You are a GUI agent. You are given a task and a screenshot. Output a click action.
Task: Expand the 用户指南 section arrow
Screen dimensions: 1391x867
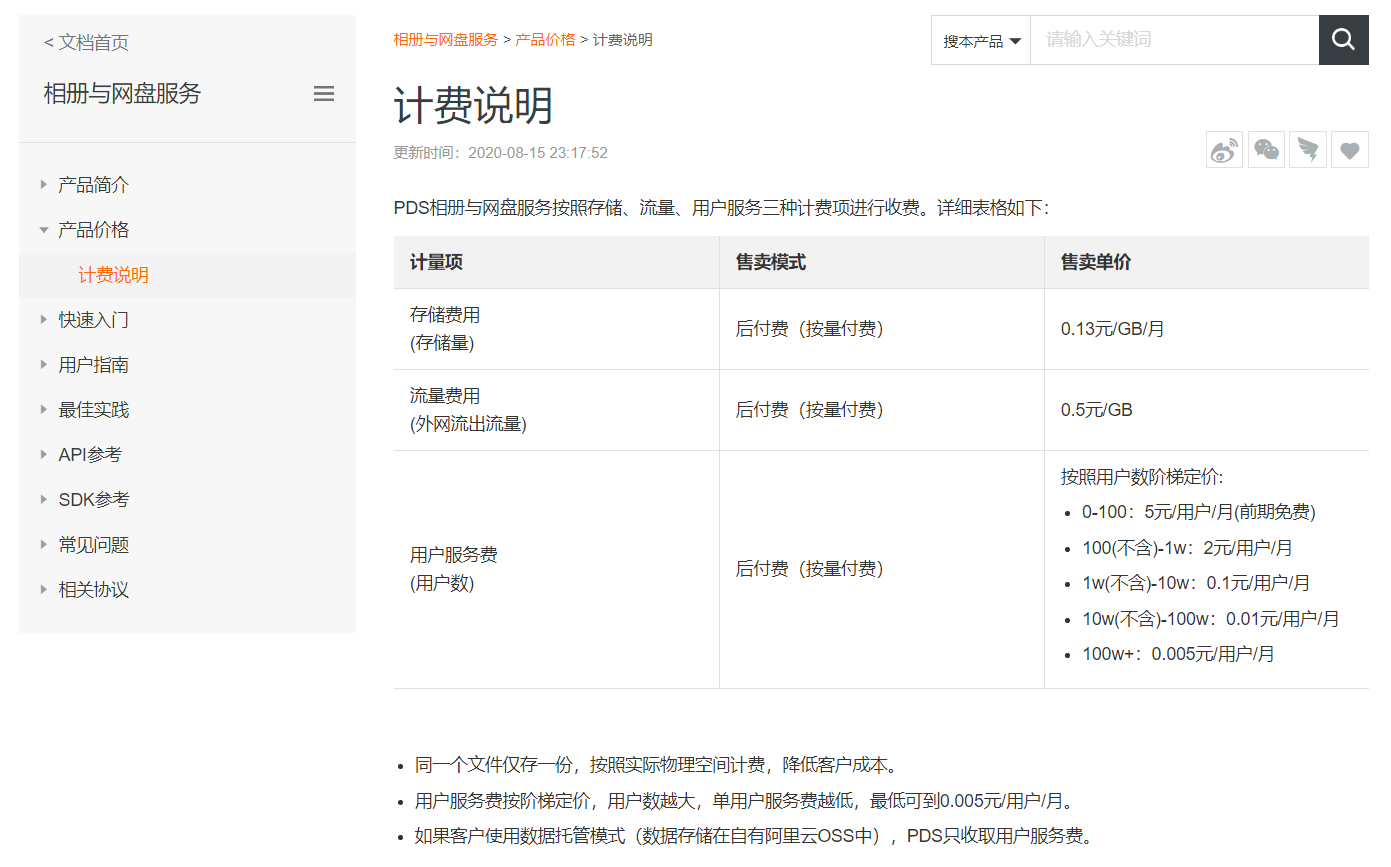(44, 364)
